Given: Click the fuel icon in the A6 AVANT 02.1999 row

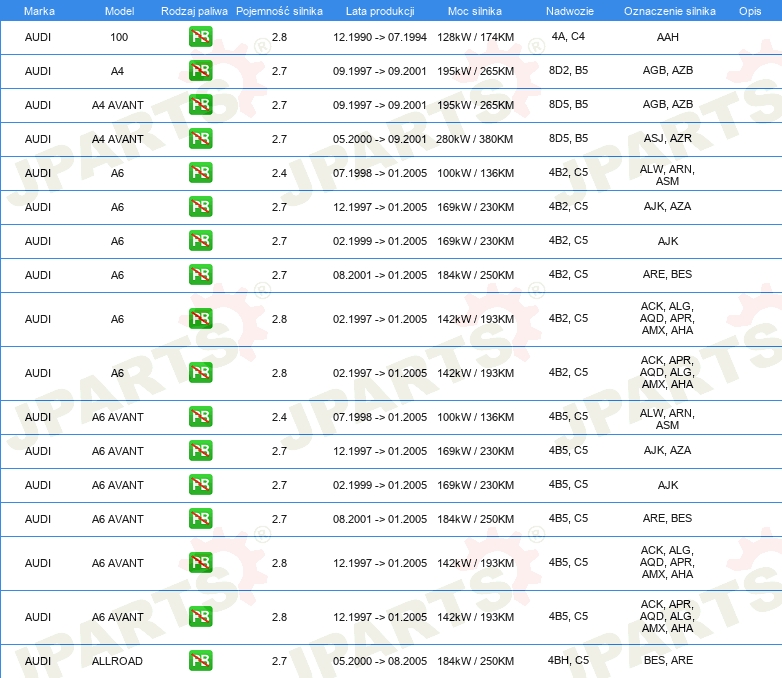Looking at the screenshot, I should 200,484.
